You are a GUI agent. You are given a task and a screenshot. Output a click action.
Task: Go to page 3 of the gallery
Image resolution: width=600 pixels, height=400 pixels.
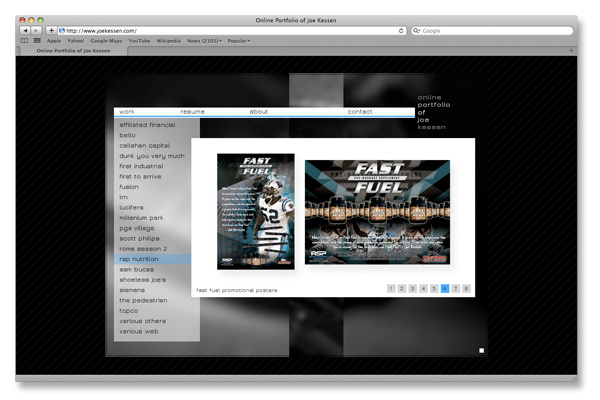(412, 288)
